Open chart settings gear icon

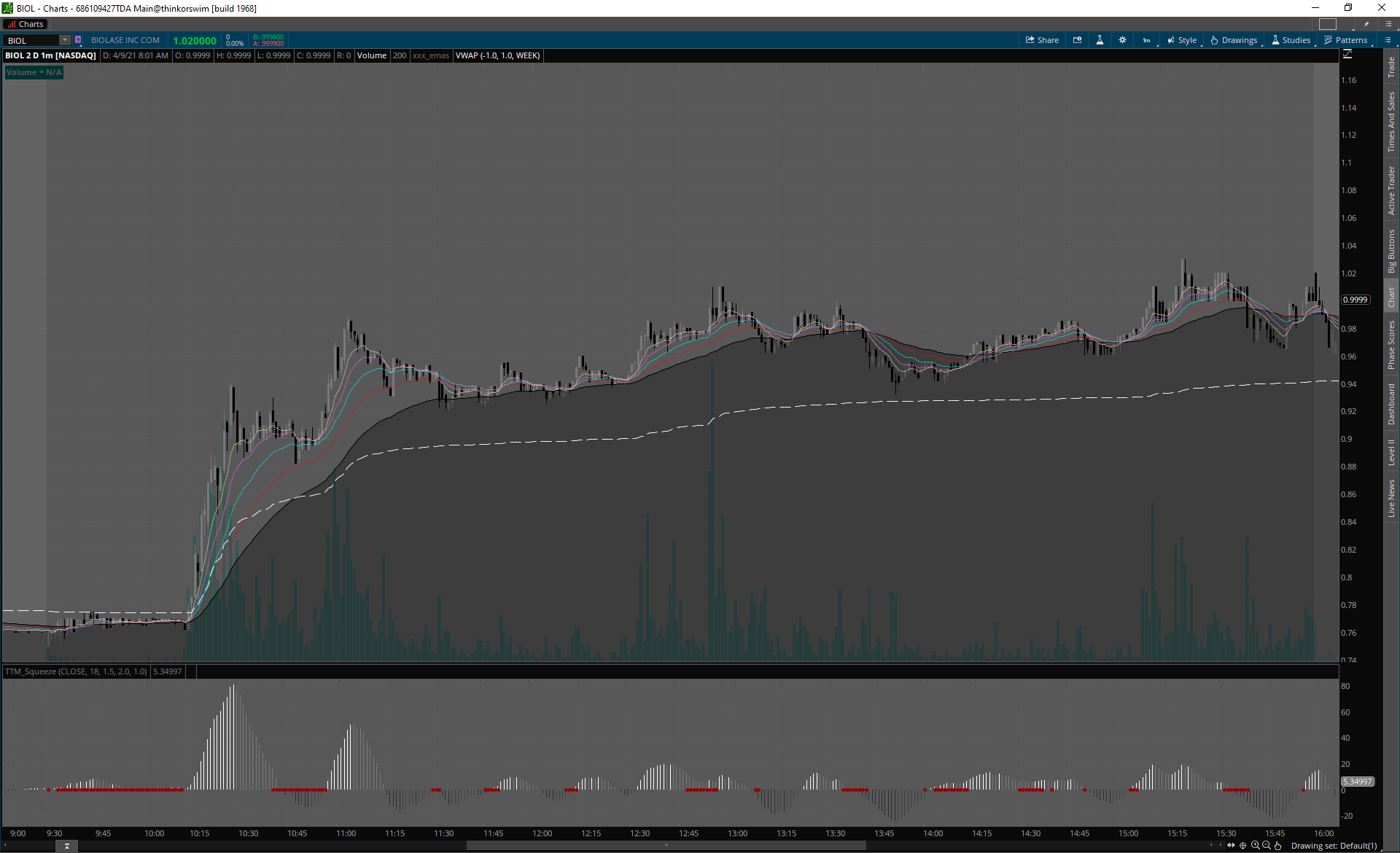(1122, 40)
